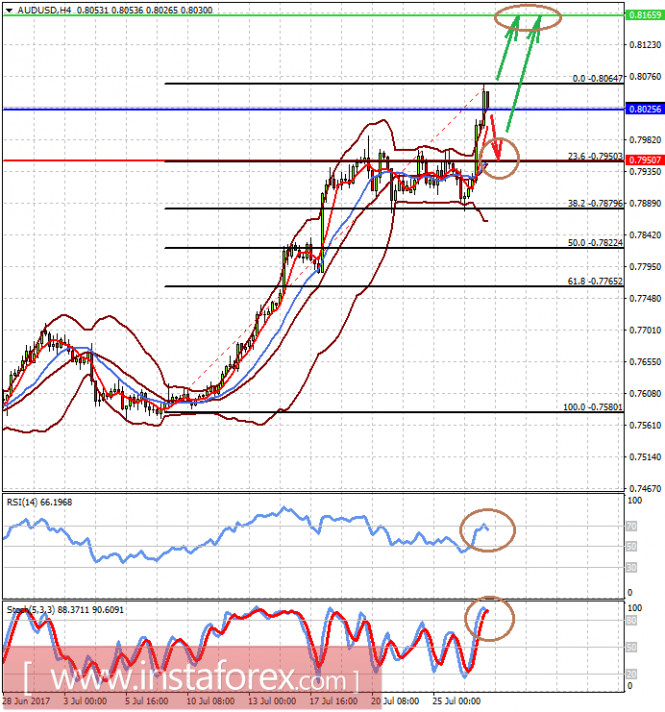Click the brown ellipse at the top price target
The height and width of the screenshot is (712, 665).
click(x=527, y=15)
